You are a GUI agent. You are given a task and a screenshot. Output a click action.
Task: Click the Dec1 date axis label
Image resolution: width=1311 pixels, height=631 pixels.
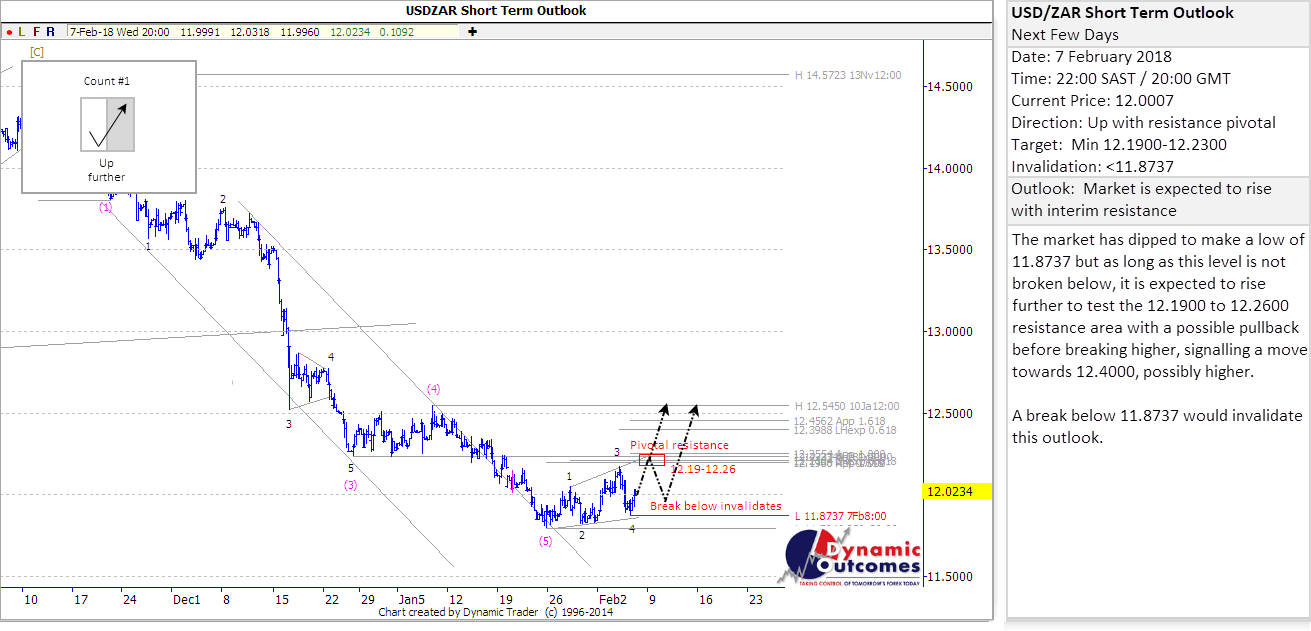click(x=187, y=600)
